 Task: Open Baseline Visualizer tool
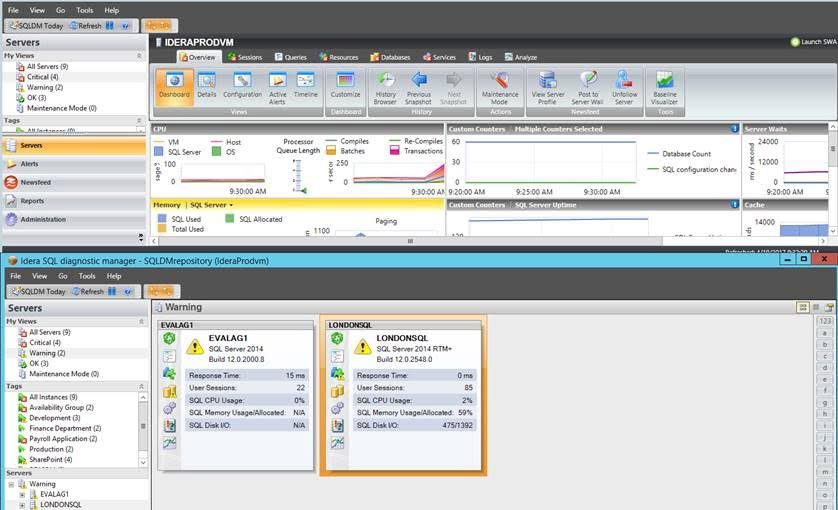coord(665,88)
